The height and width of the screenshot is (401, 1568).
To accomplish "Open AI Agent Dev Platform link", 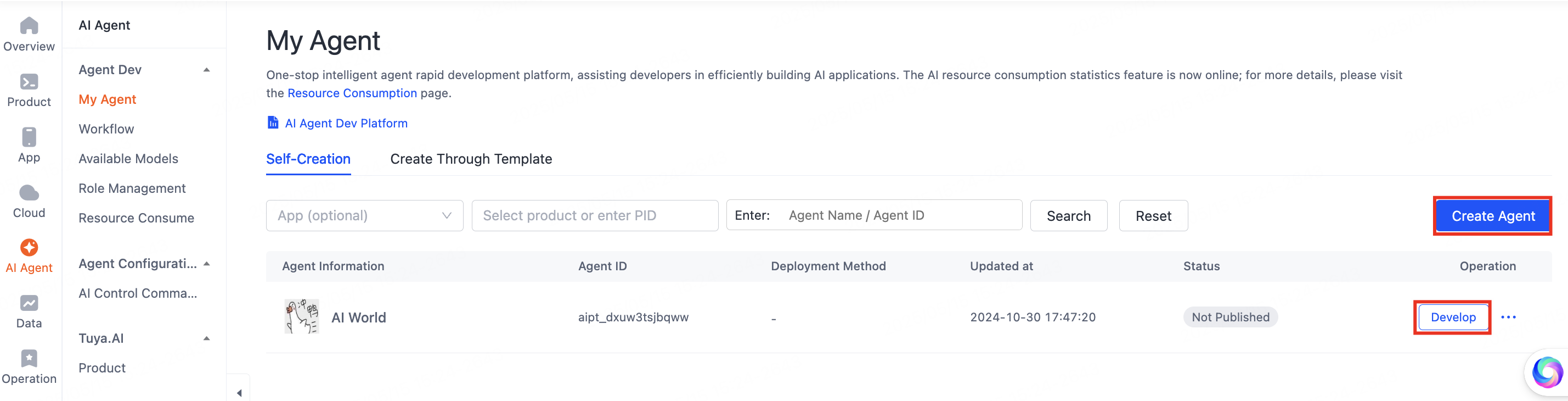I will point(346,123).
